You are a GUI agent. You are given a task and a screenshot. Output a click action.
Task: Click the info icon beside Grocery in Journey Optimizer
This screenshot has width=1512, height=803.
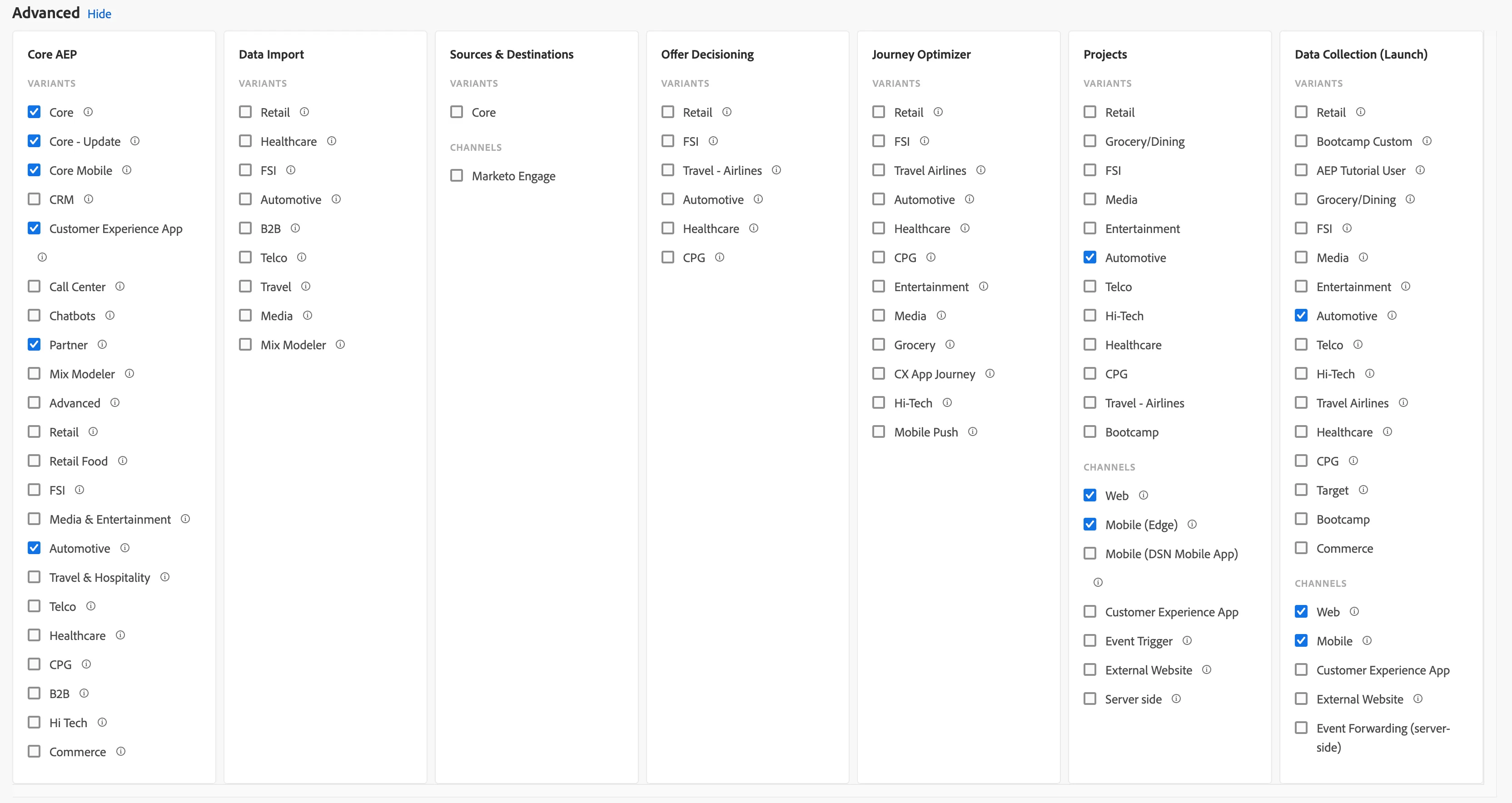click(950, 345)
